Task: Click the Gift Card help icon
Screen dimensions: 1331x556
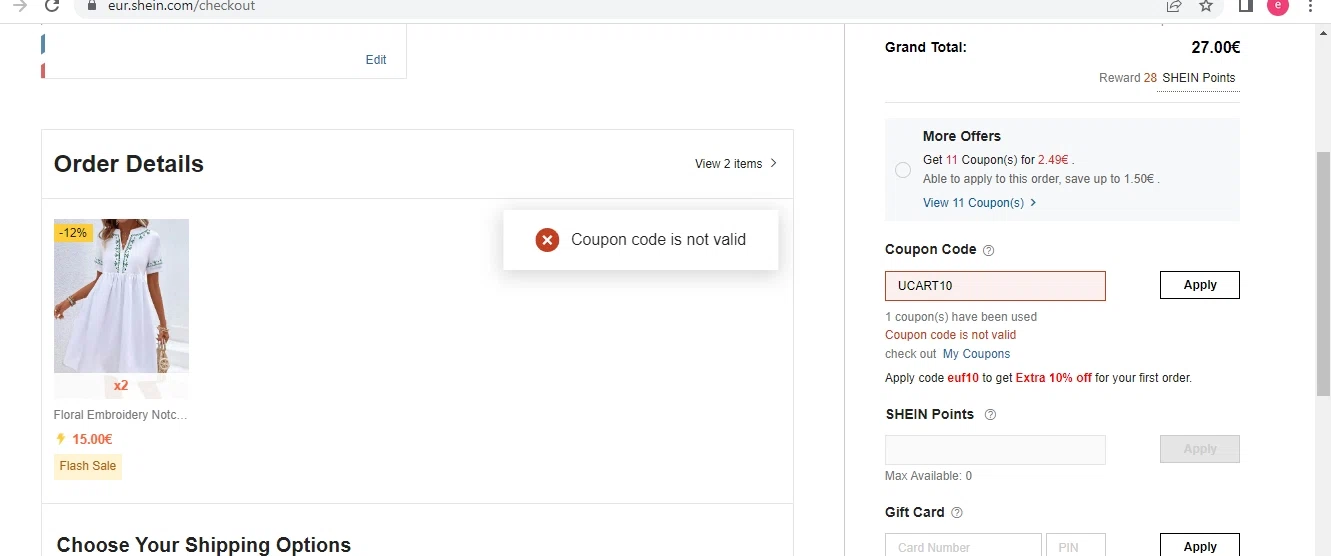Action: (x=957, y=513)
